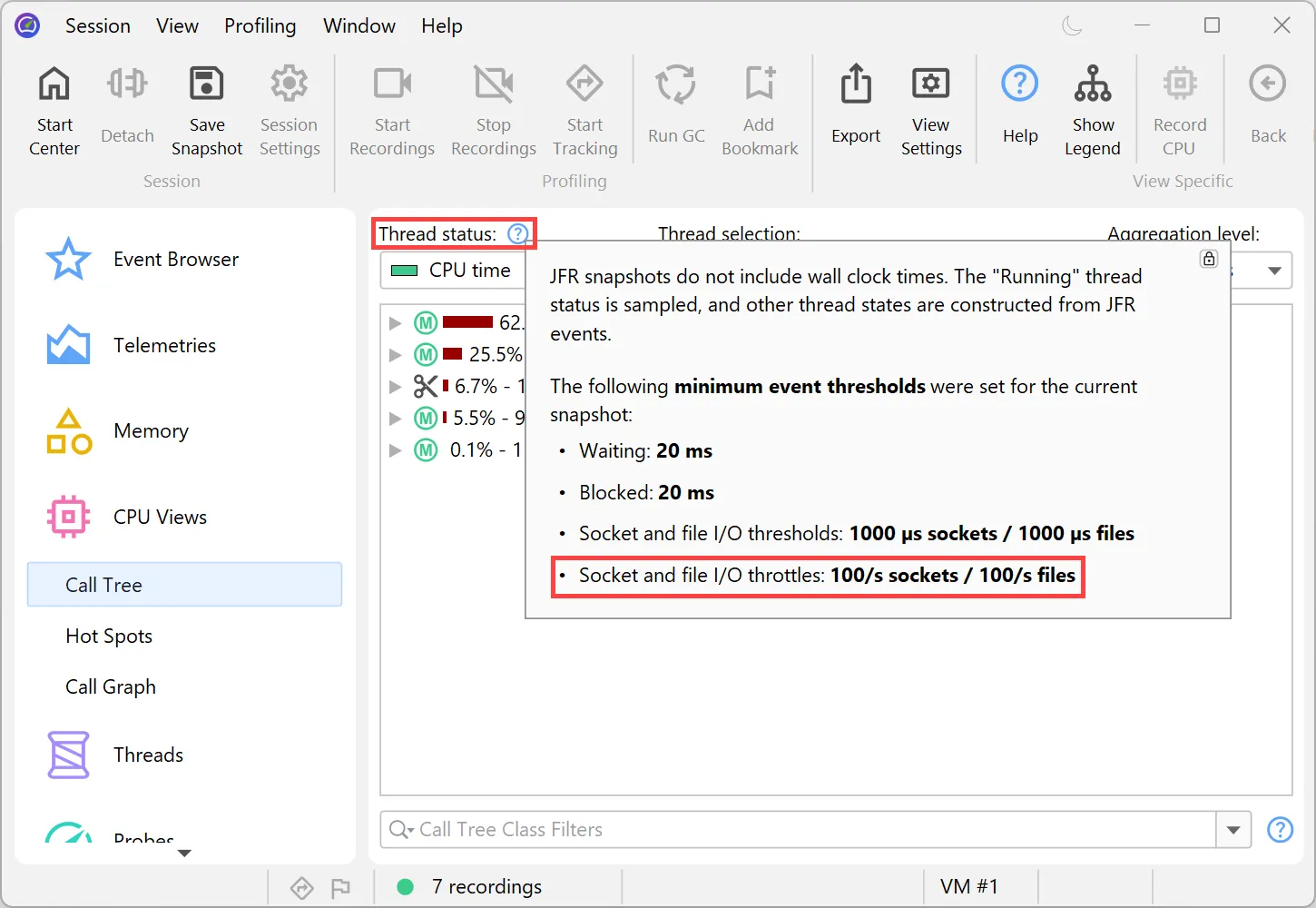Click the Call Tree Class Filters field
1316x908 pixels.
click(799, 830)
